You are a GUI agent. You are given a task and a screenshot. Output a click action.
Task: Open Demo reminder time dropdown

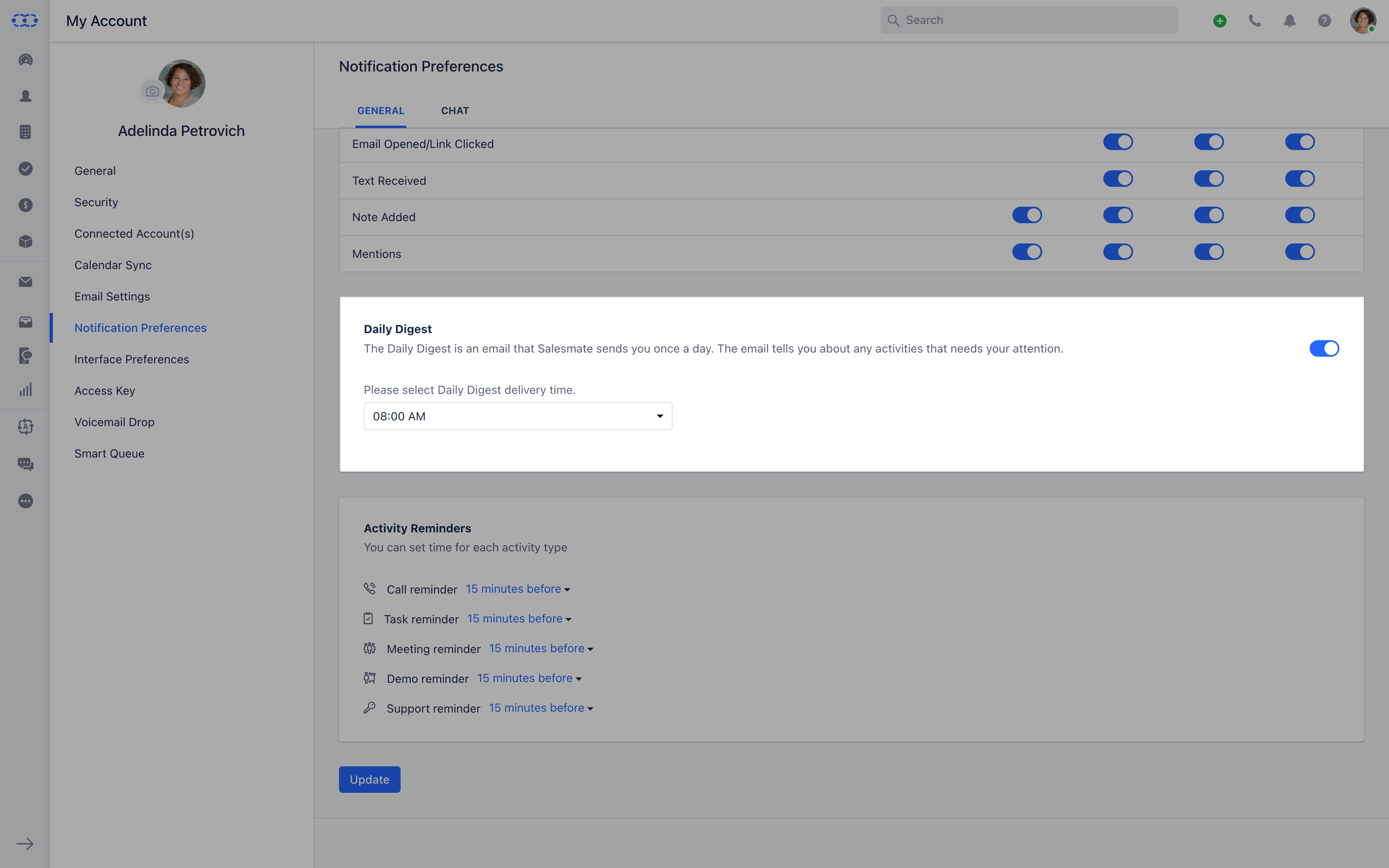529,679
